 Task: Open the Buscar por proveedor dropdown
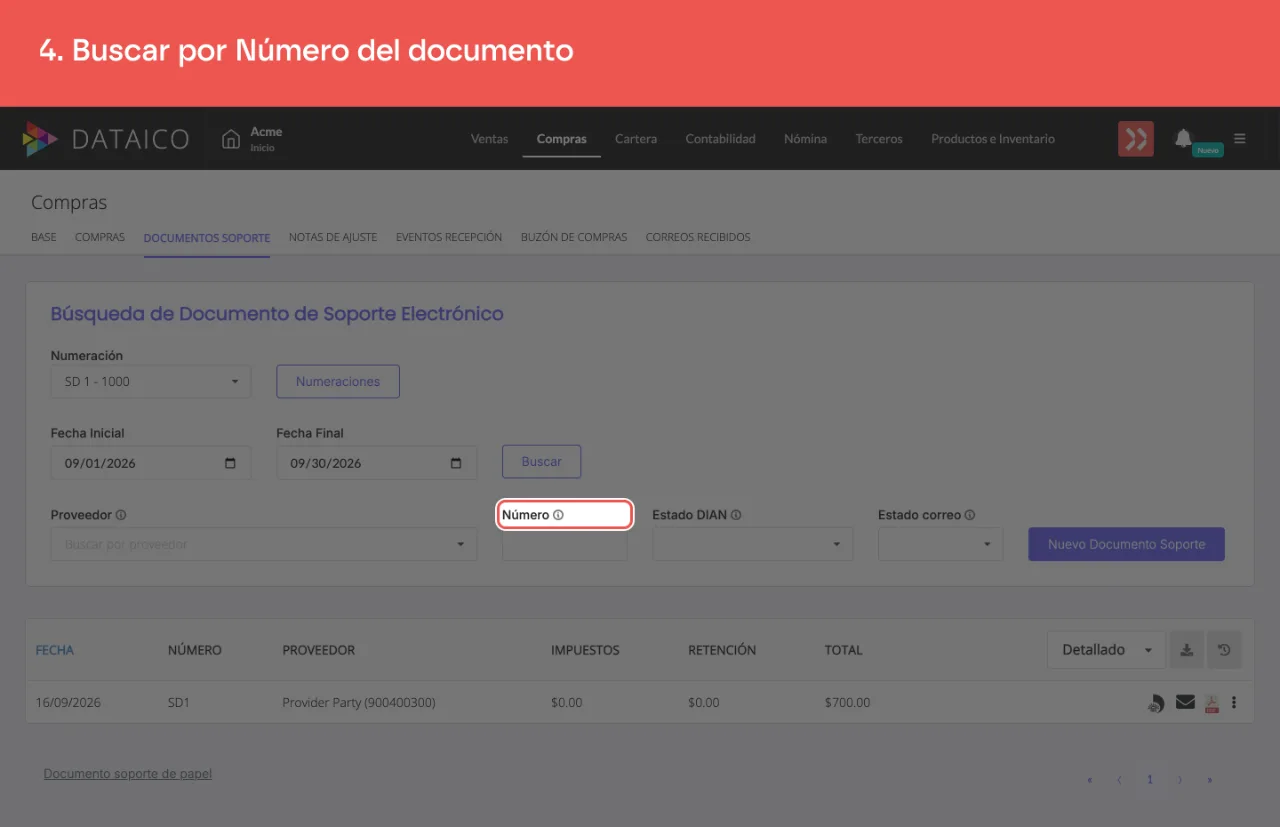(x=264, y=544)
